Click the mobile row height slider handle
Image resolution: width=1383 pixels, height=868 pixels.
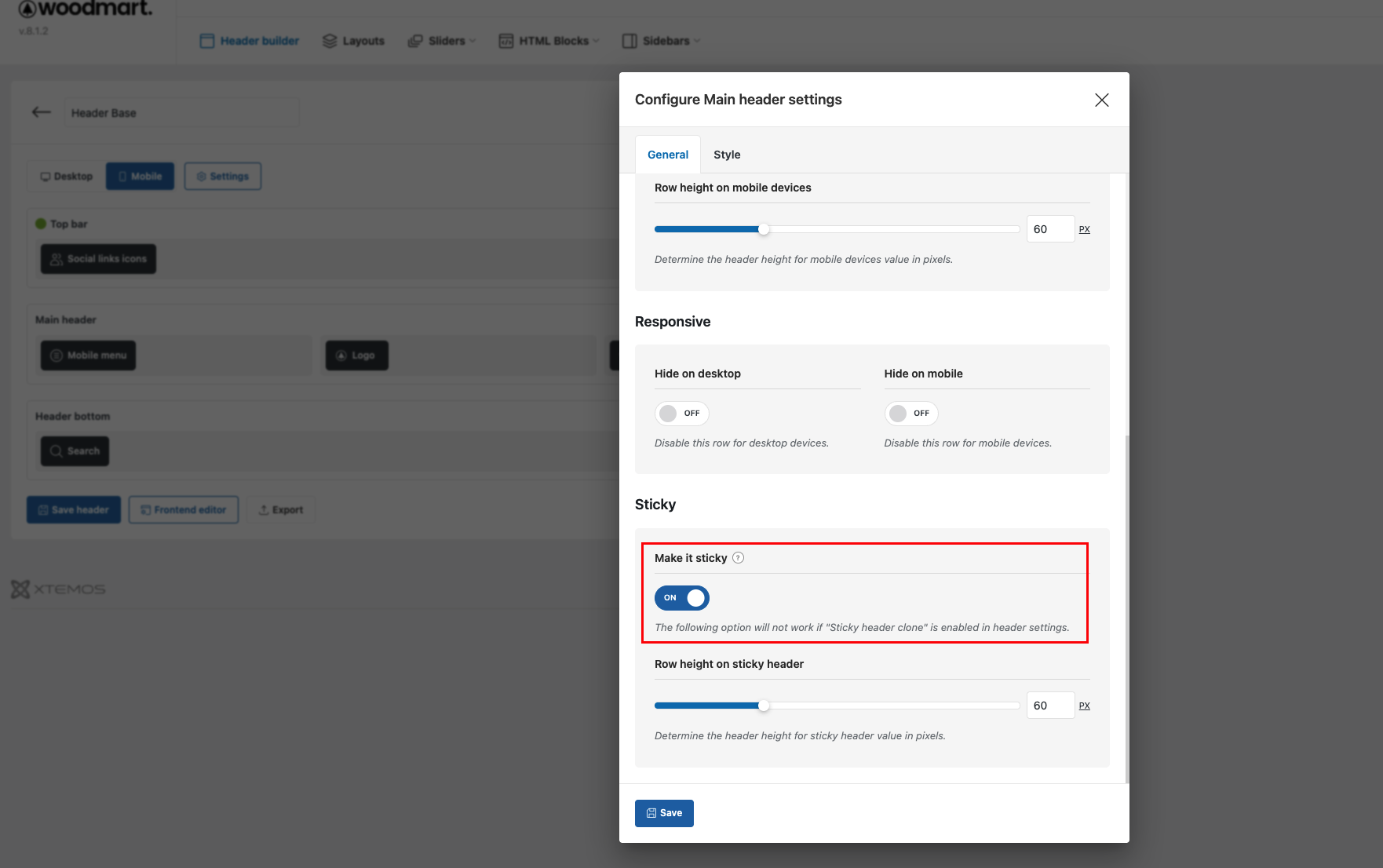pos(764,229)
